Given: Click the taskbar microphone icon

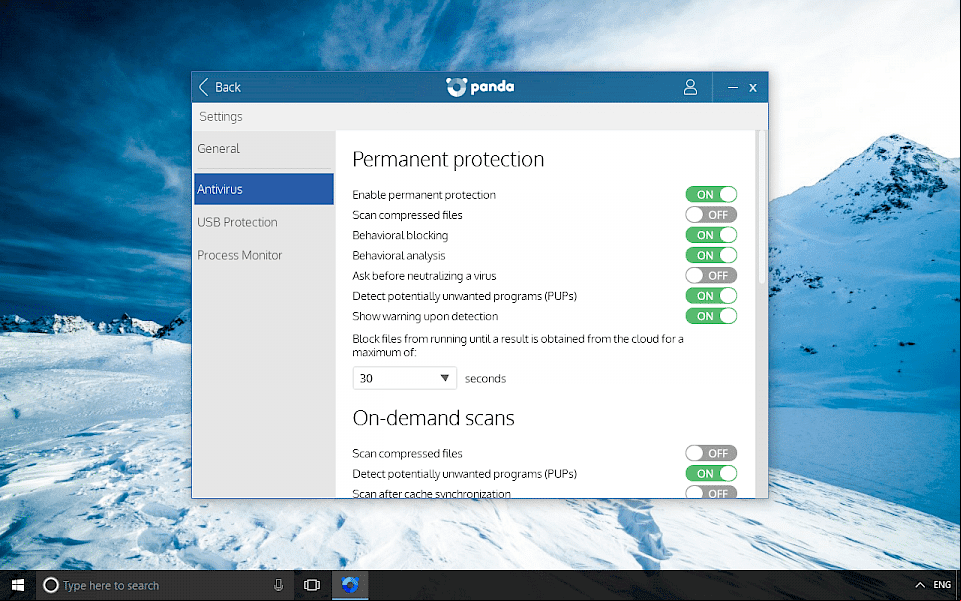Looking at the screenshot, I should pyautogui.click(x=278, y=585).
